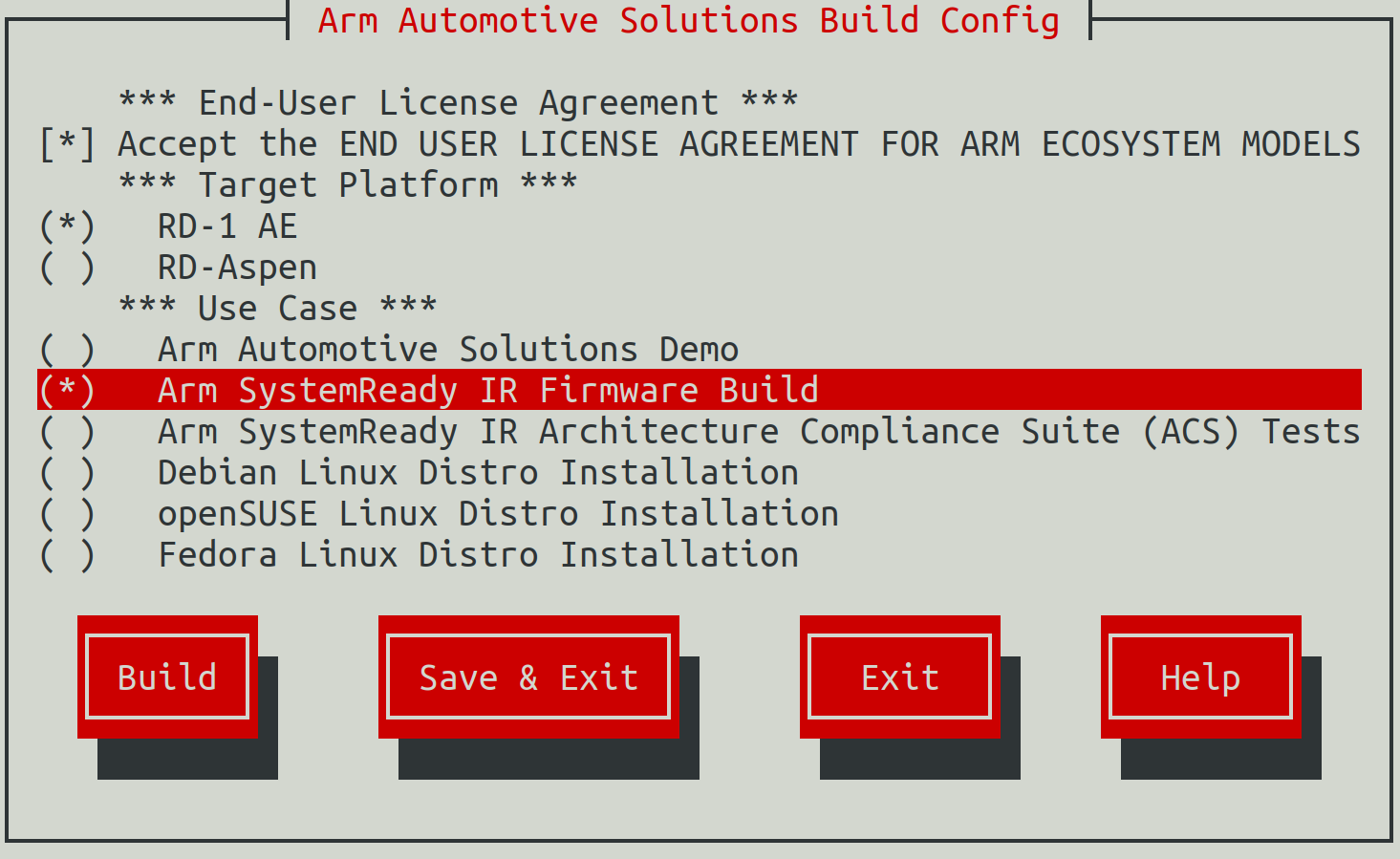Viewport: 1400px width, 859px height.
Task: Click the Build button
Action: (167, 677)
